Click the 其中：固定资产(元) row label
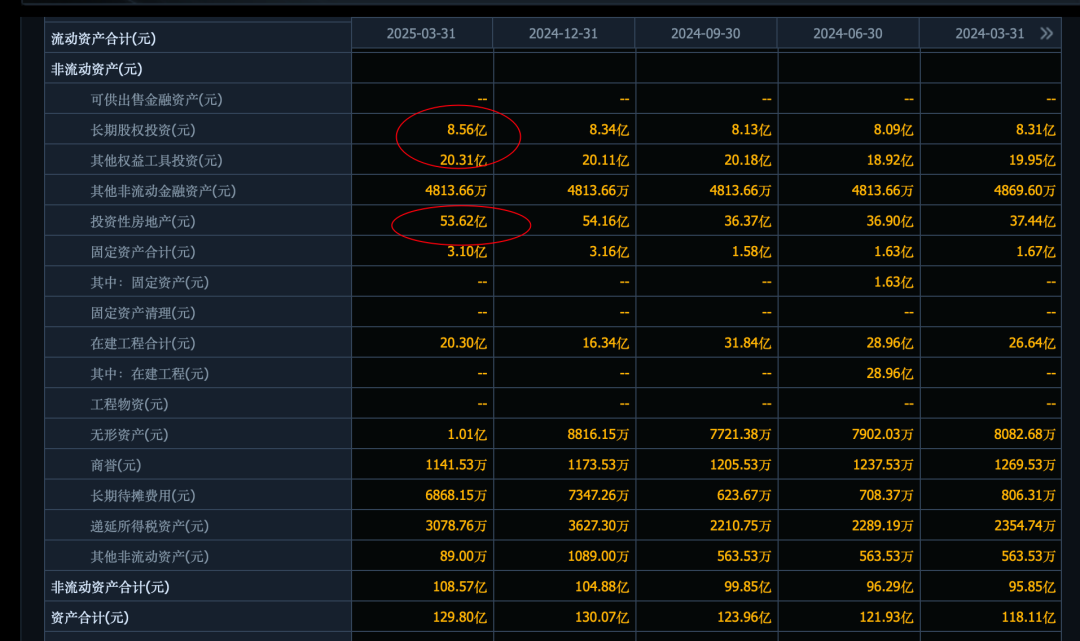 [x=149, y=282]
